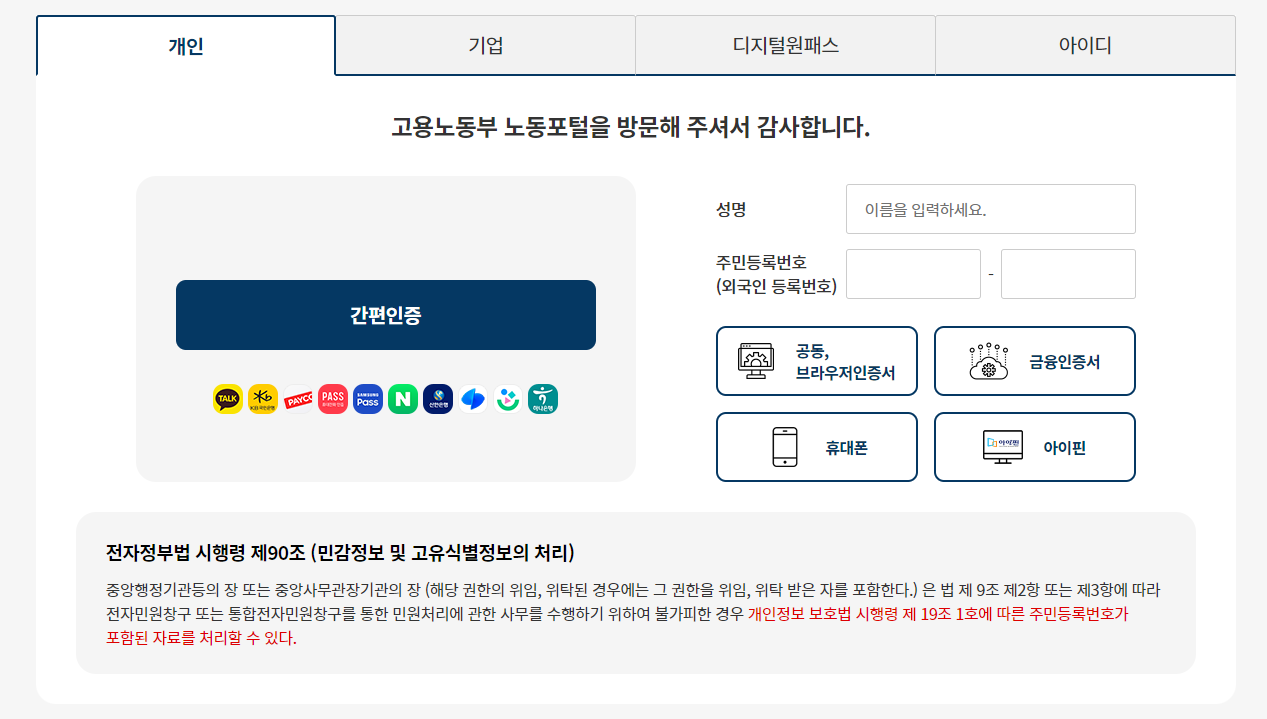The height and width of the screenshot is (719, 1267).
Task: Open the 아이핀 verification option
Action: (x=1034, y=447)
